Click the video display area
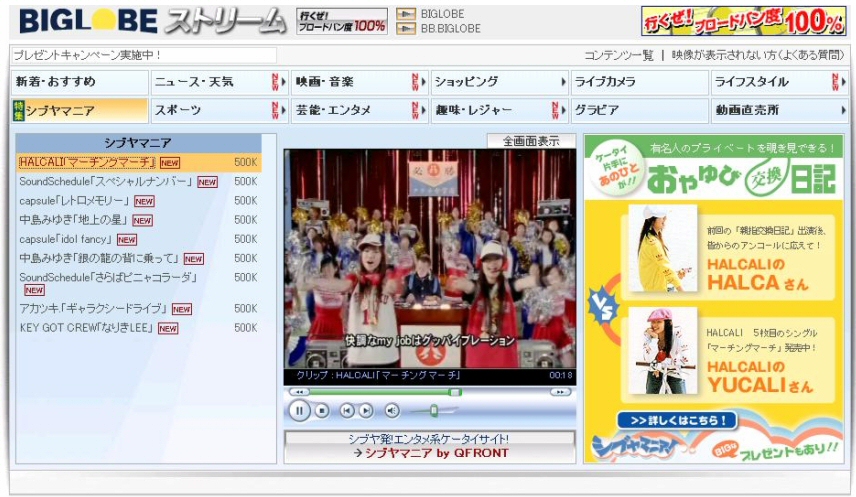Screen dimensions: 856x497 click(x=430, y=259)
